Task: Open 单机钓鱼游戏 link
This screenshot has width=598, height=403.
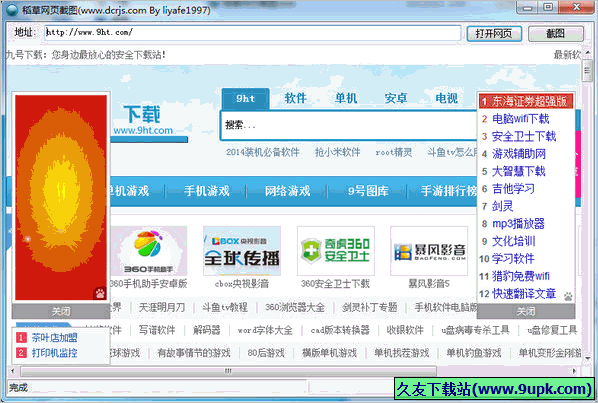Action: 474,353
